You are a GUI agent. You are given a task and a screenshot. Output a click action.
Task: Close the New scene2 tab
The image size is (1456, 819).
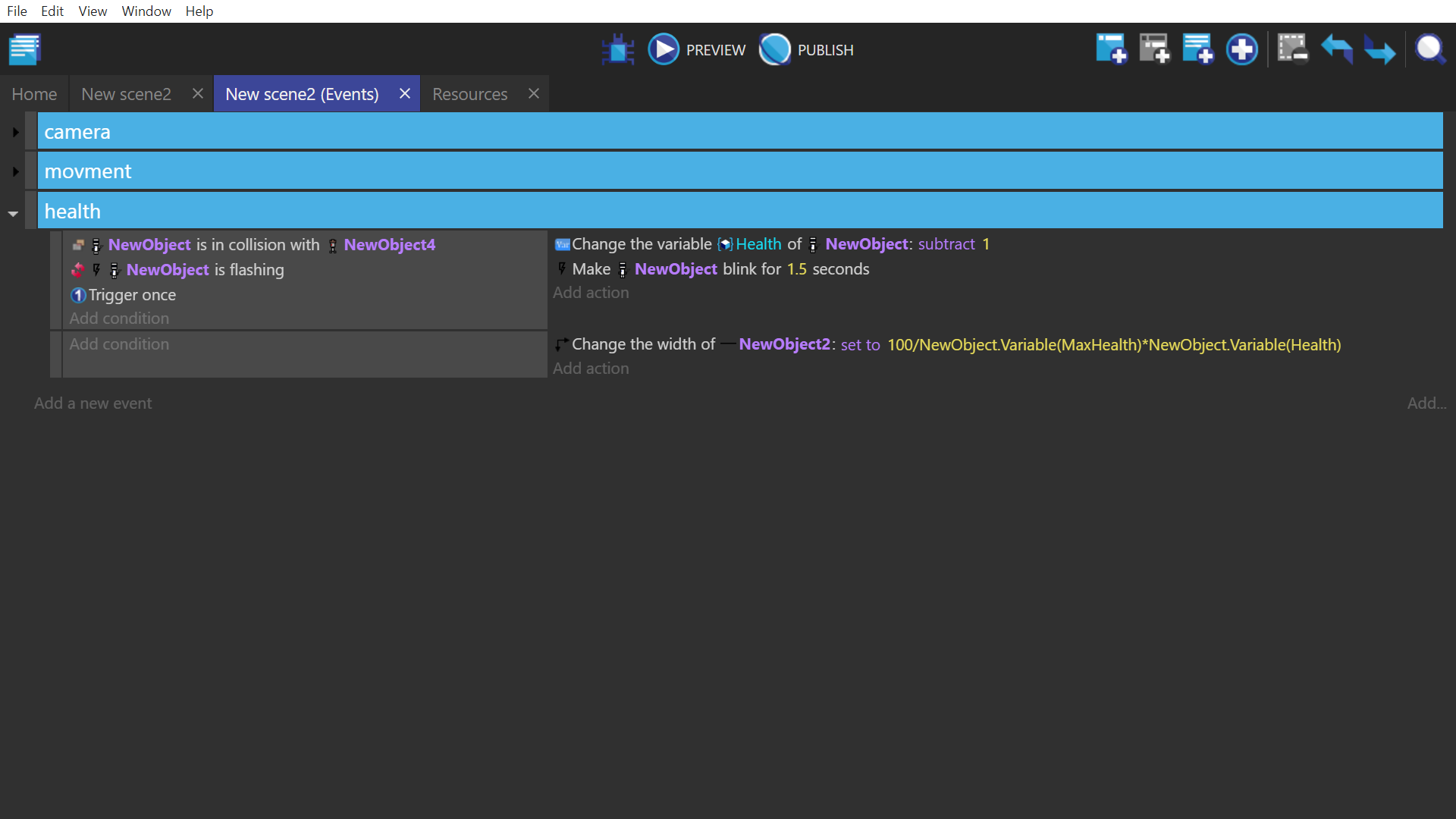click(198, 93)
